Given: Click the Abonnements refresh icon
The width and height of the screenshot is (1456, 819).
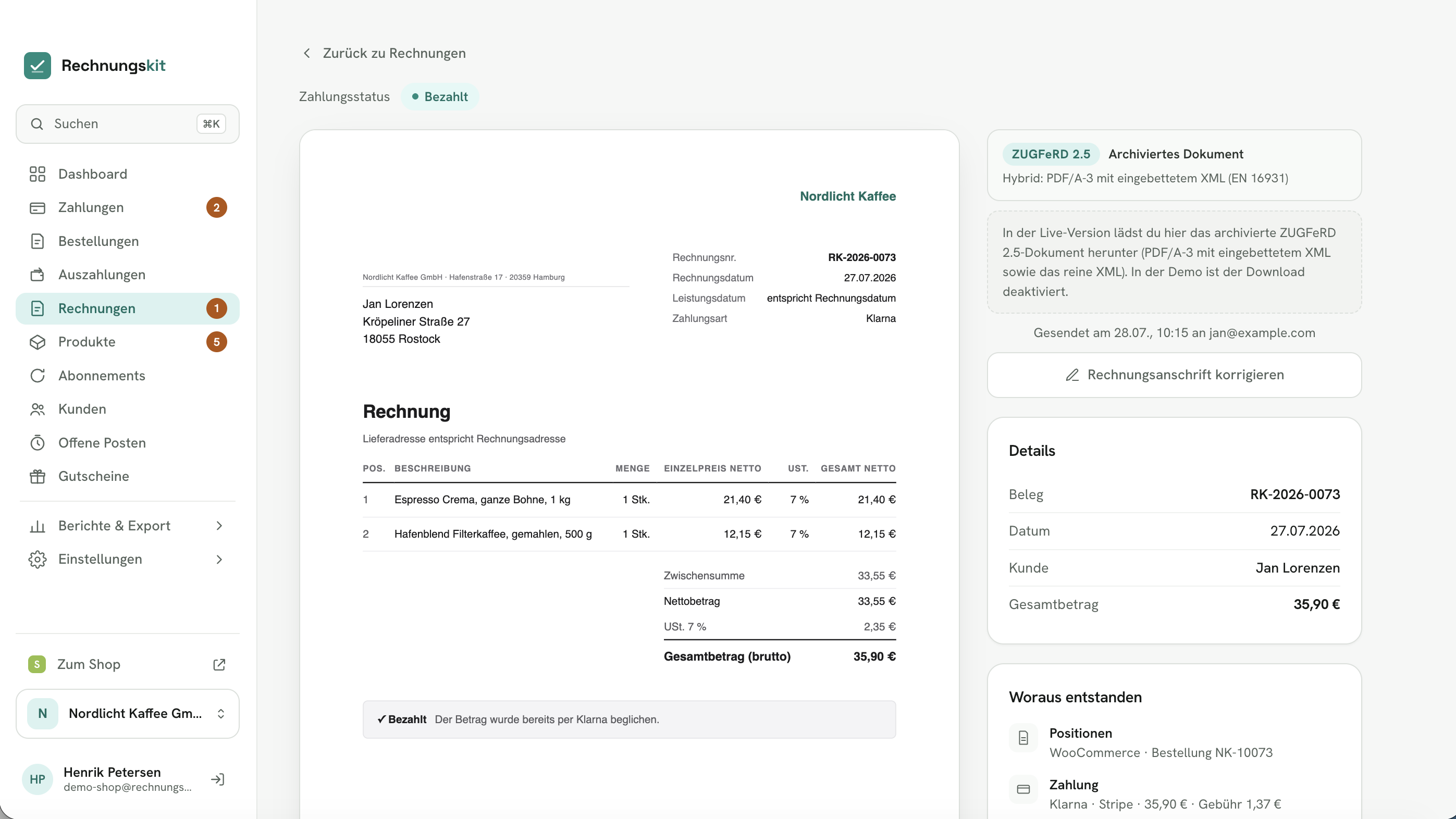Looking at the screenshot, I should [38, 376].
